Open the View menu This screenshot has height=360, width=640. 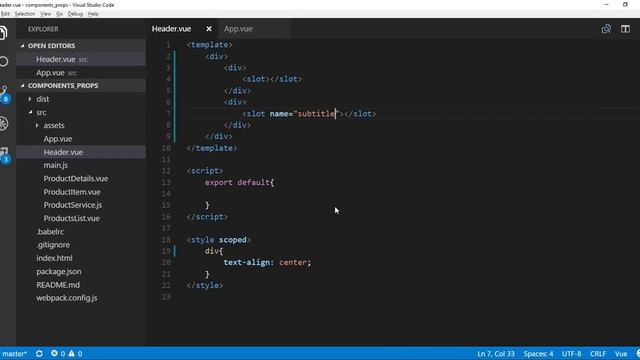(45, 14)
